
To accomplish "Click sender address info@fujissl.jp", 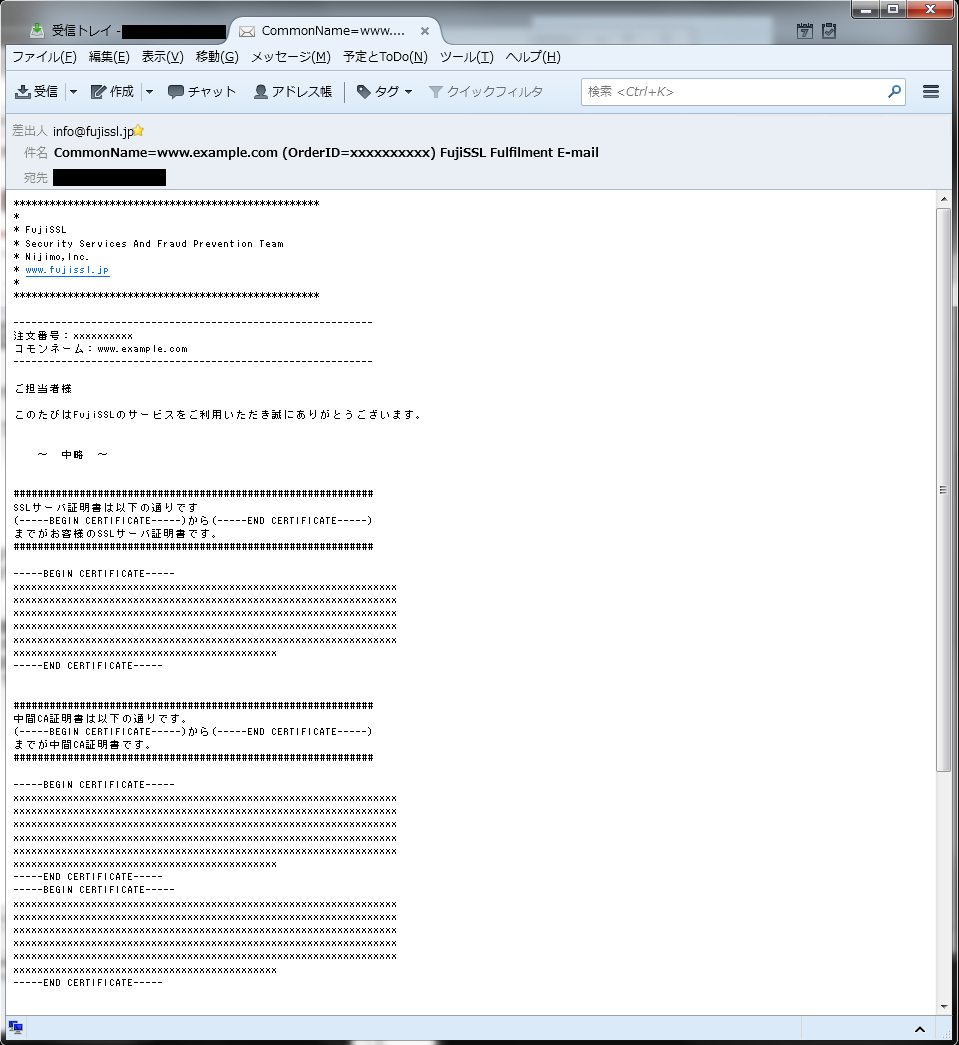I will coord(93,131).
